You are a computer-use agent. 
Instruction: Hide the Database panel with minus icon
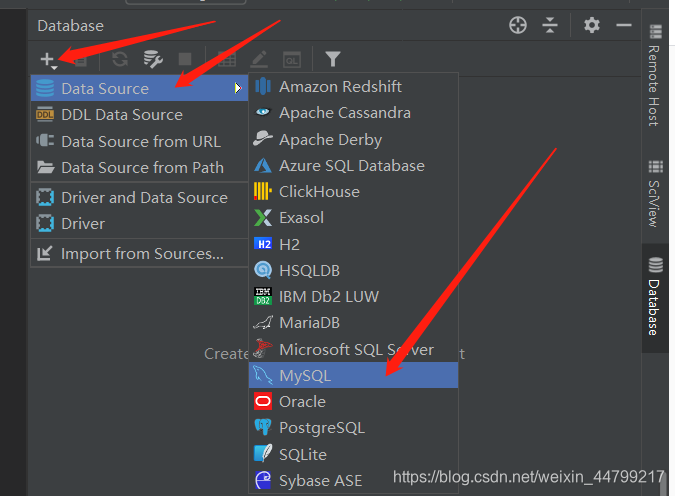click(624, 25)
